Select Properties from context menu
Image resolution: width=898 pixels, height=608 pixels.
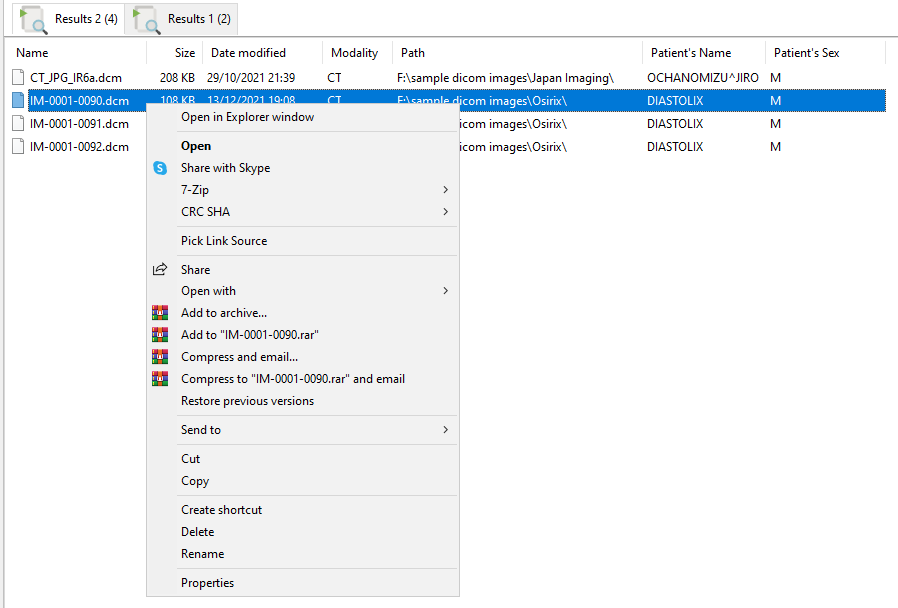pyautogui.click(x=207, y=583)
